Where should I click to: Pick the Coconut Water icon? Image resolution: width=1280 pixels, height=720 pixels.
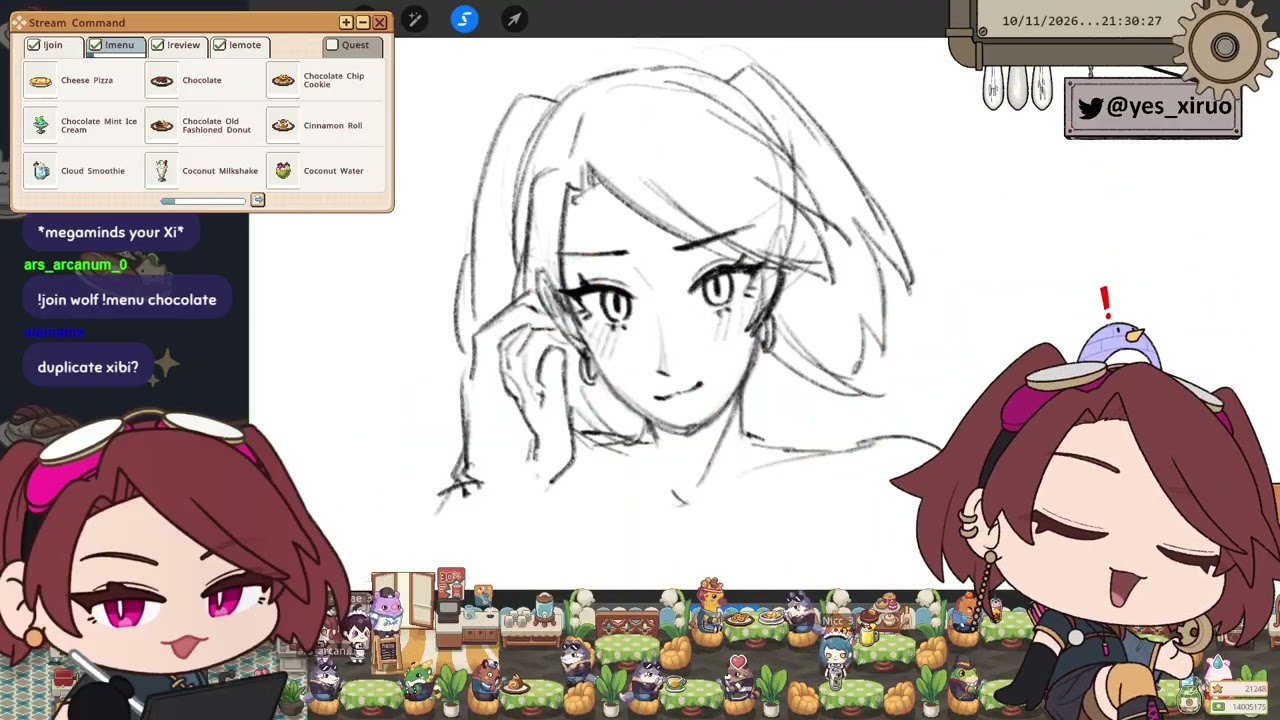(x=283, y=171)
